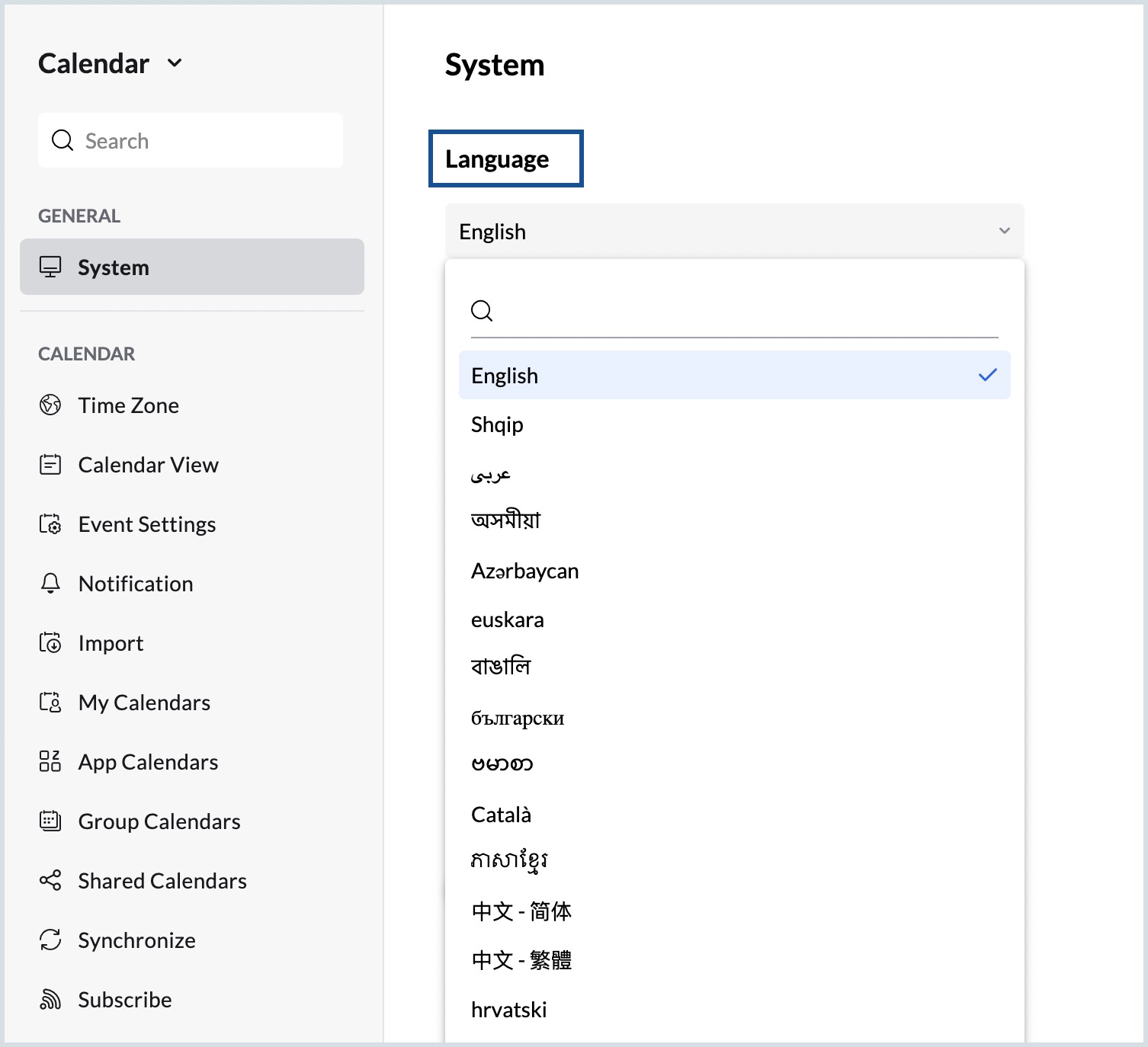1148x1047 pixels.
Task: Expand the Calendar header dropdown chevron
Action: 175,63
